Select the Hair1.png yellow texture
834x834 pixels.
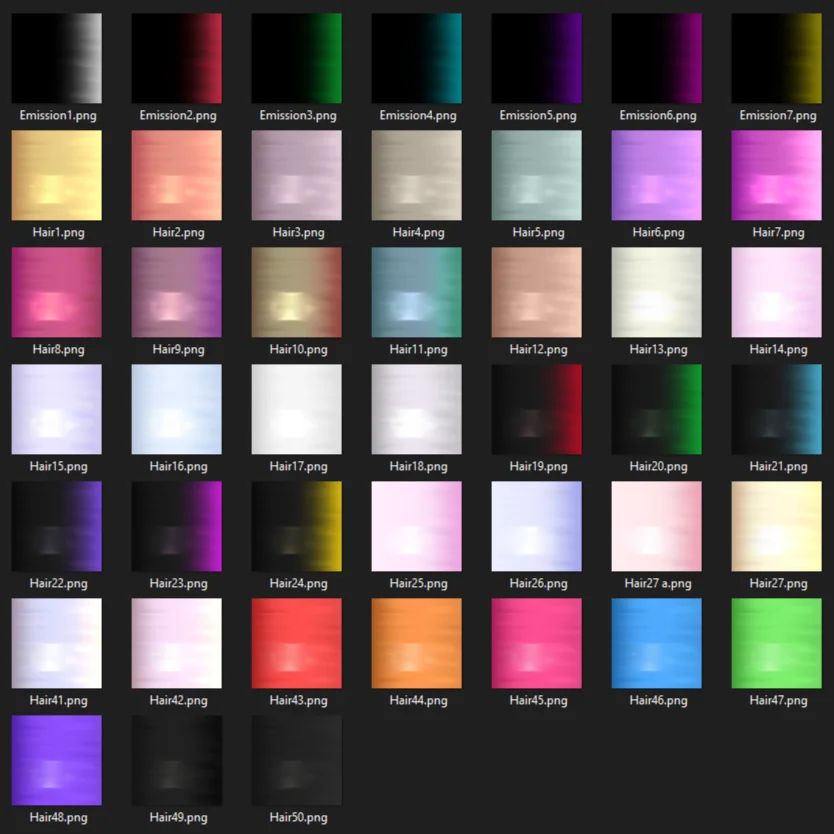click(57, 175)
